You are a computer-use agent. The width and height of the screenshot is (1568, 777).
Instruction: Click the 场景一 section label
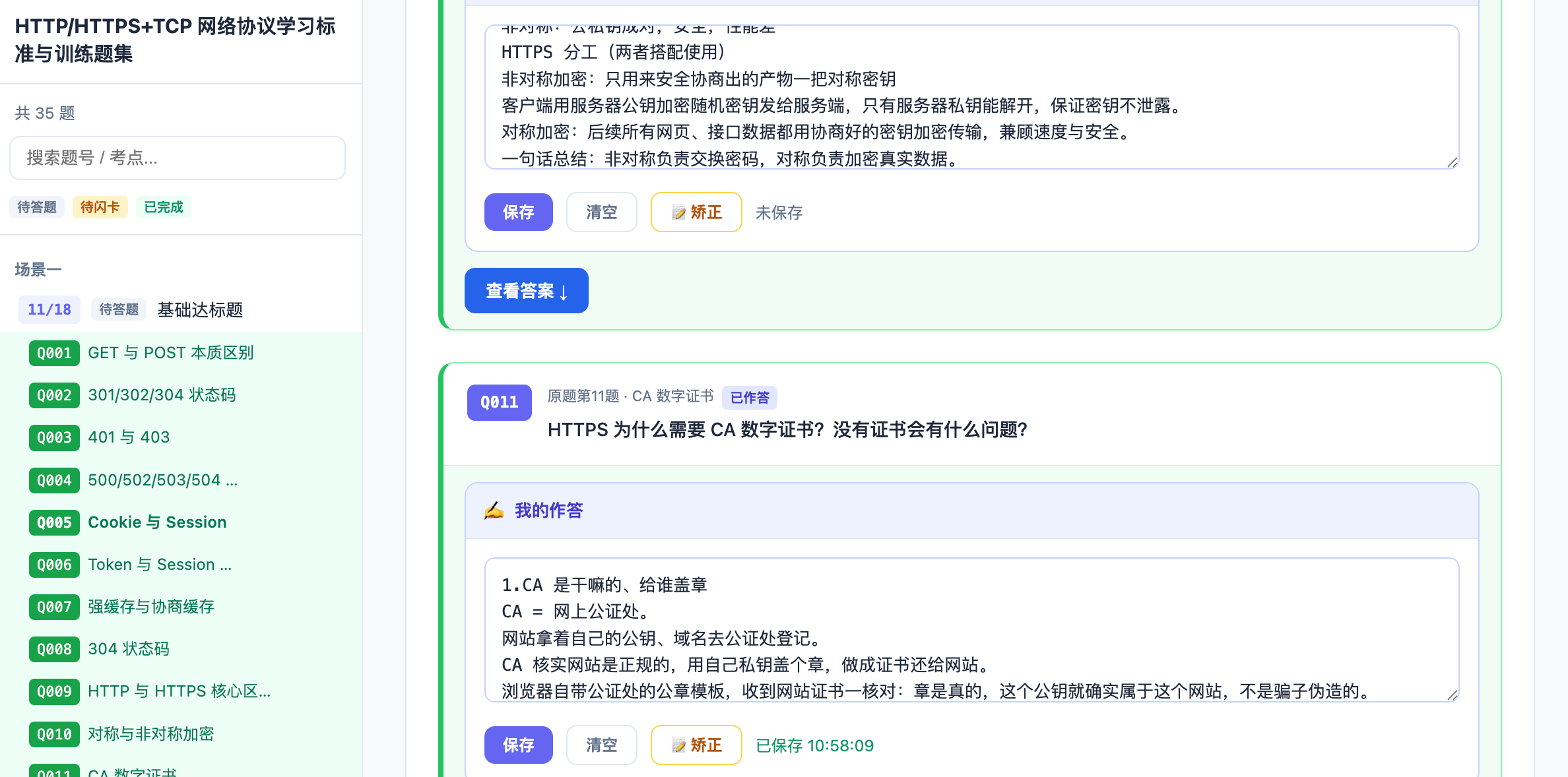(38, 270)
